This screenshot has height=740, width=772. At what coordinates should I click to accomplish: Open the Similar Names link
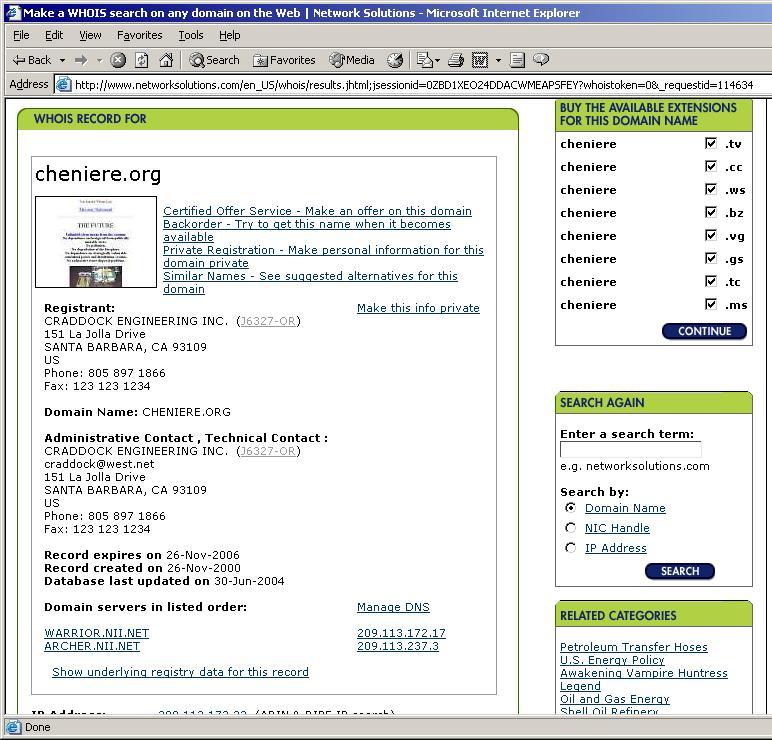click(310, 283)
